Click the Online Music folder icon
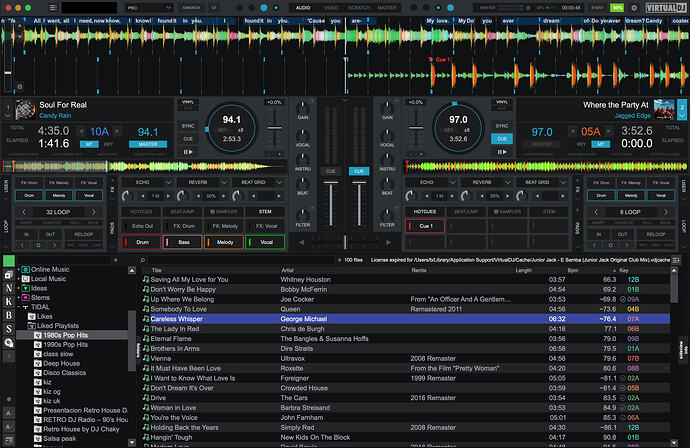Screen dimensions: 690x448 [x=26, y=269]
